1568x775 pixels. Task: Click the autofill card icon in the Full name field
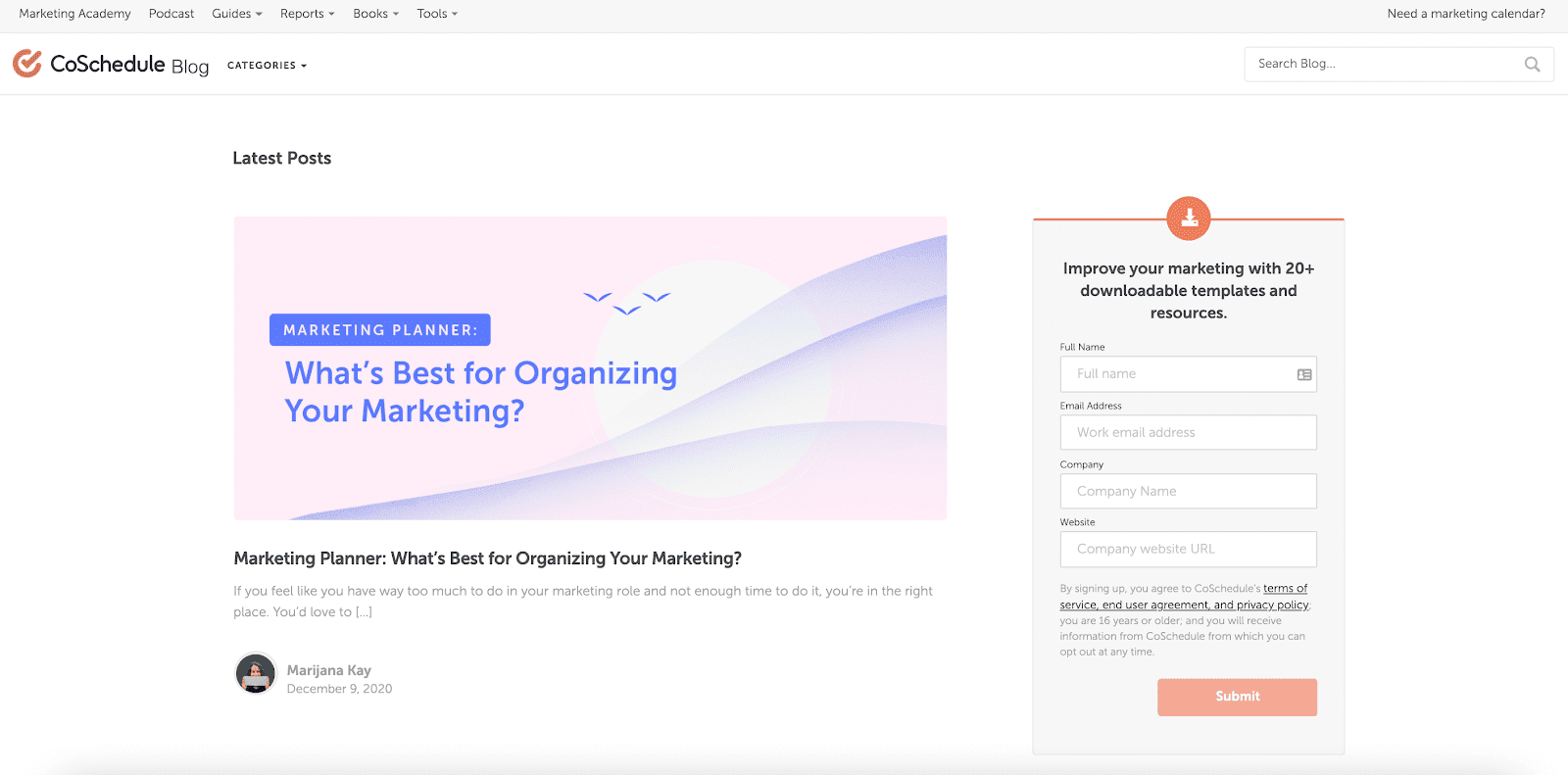pyautogui.click(x=1304, y=374)
